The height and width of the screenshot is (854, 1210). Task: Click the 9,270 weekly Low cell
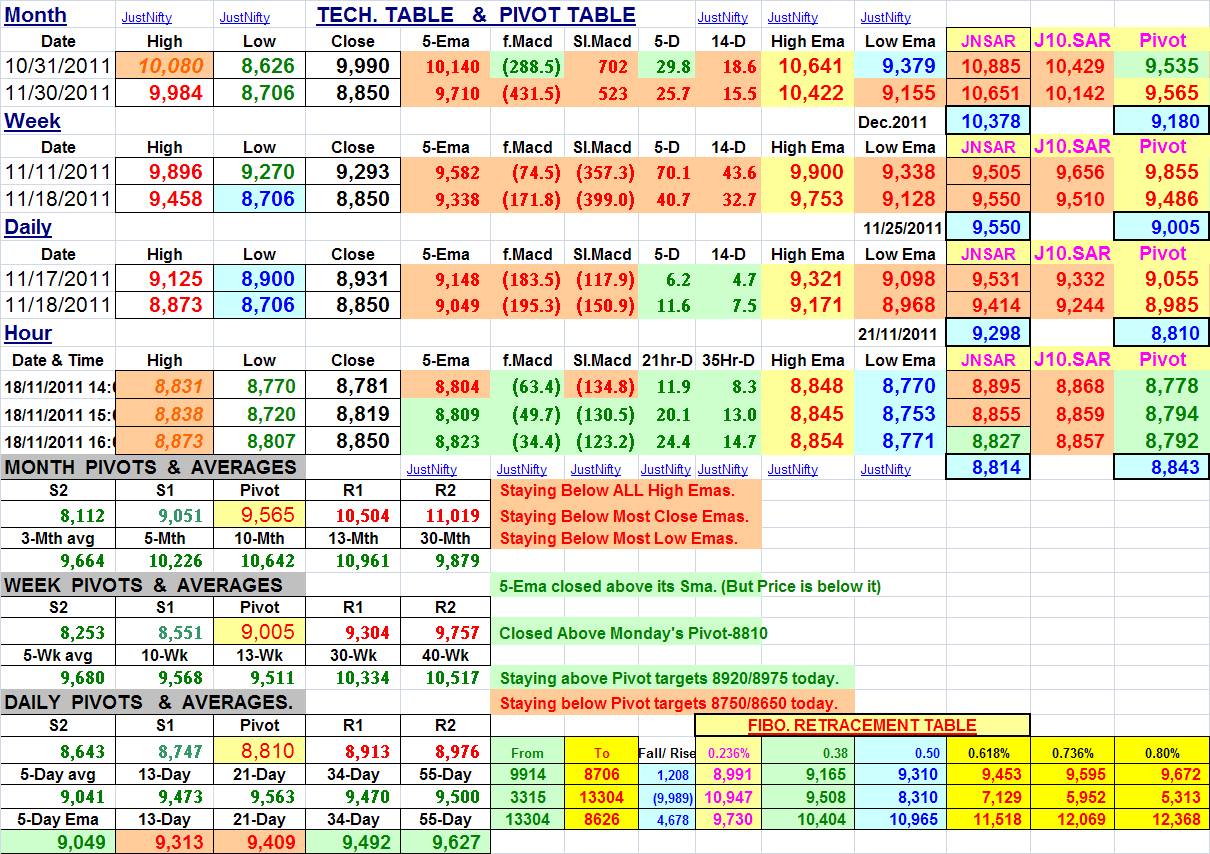tap(259, 172)
